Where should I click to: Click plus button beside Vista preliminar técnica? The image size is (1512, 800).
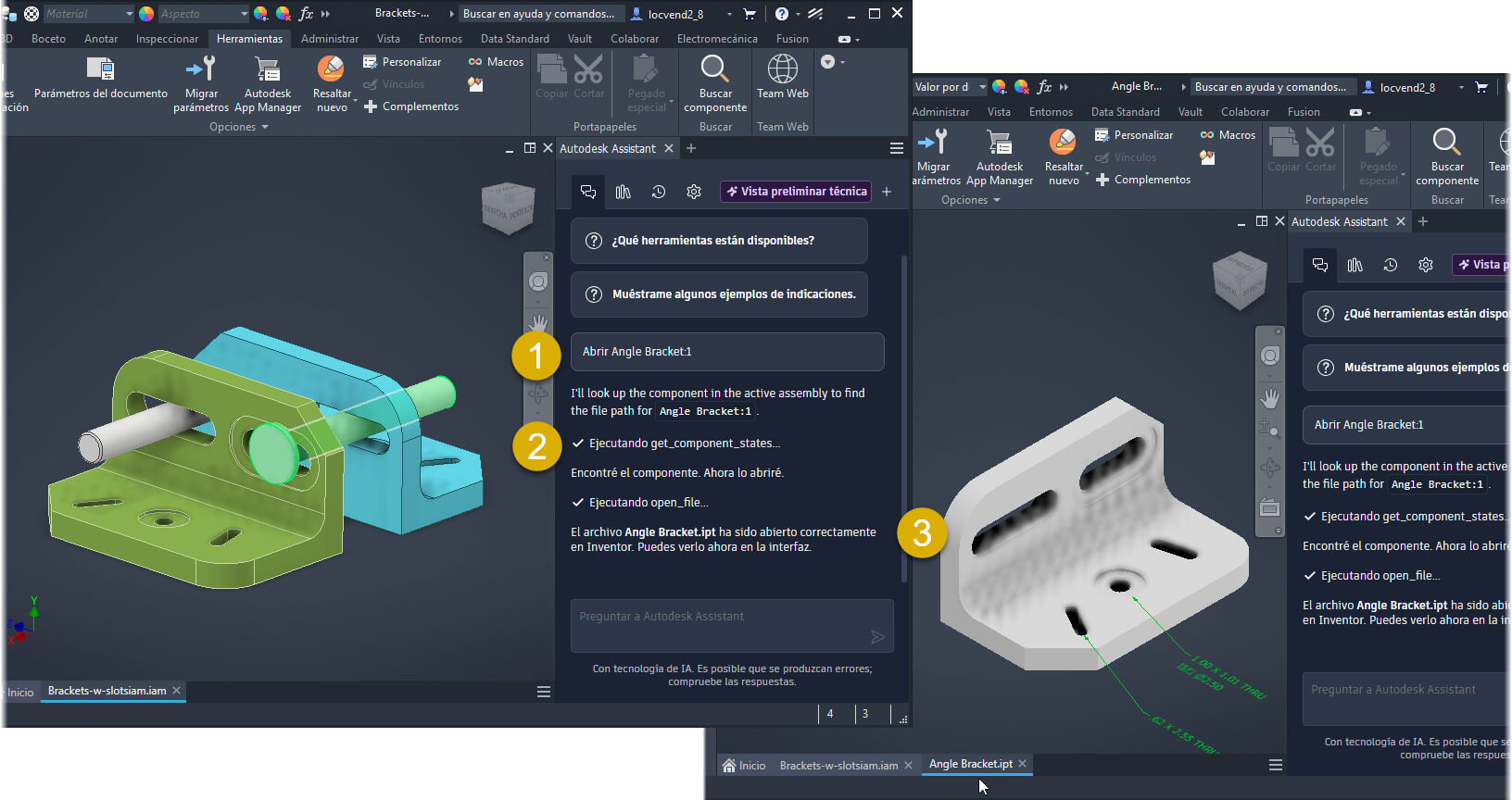887,192
